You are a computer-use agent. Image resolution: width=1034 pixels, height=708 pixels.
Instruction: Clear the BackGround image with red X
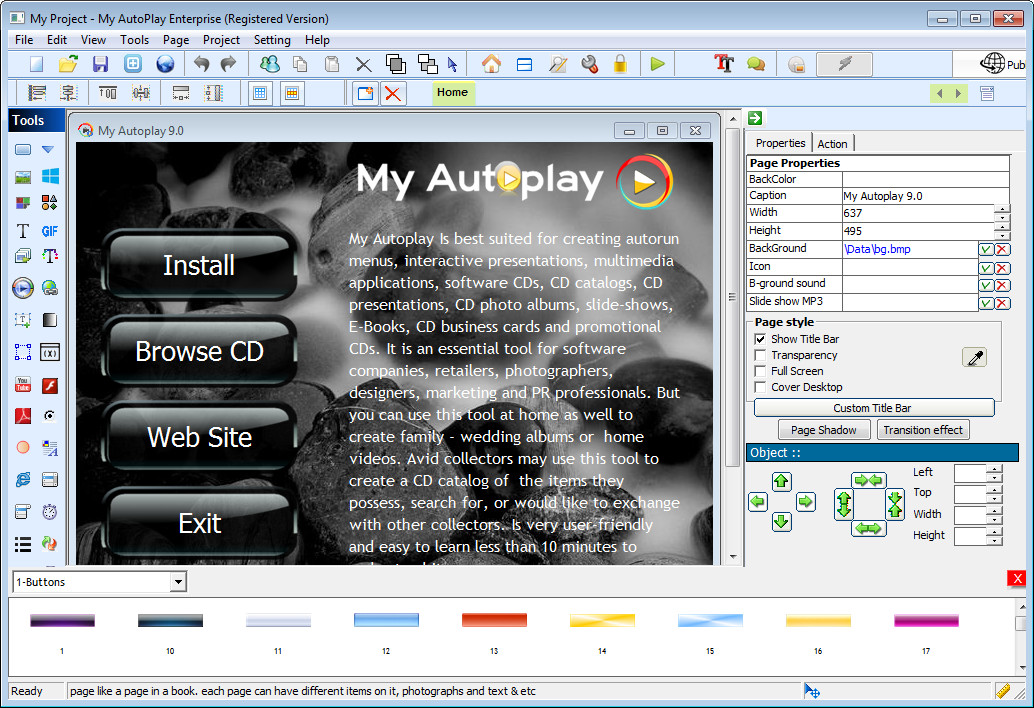(1002, 249)
